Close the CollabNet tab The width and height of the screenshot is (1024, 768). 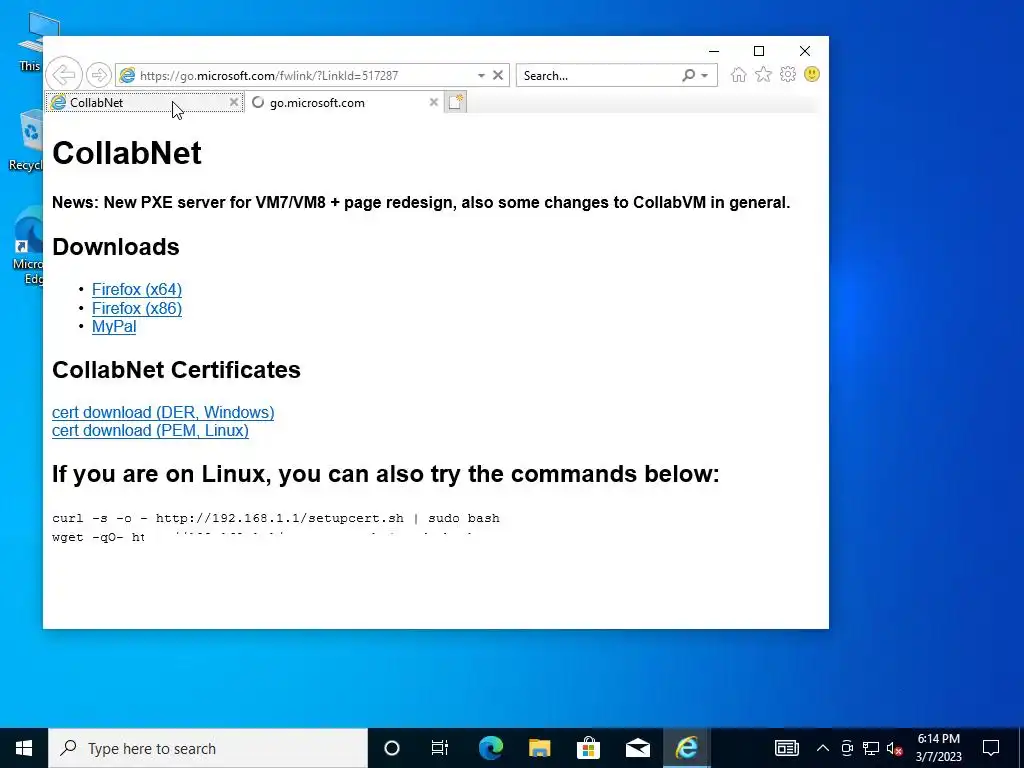click(234, 103)
